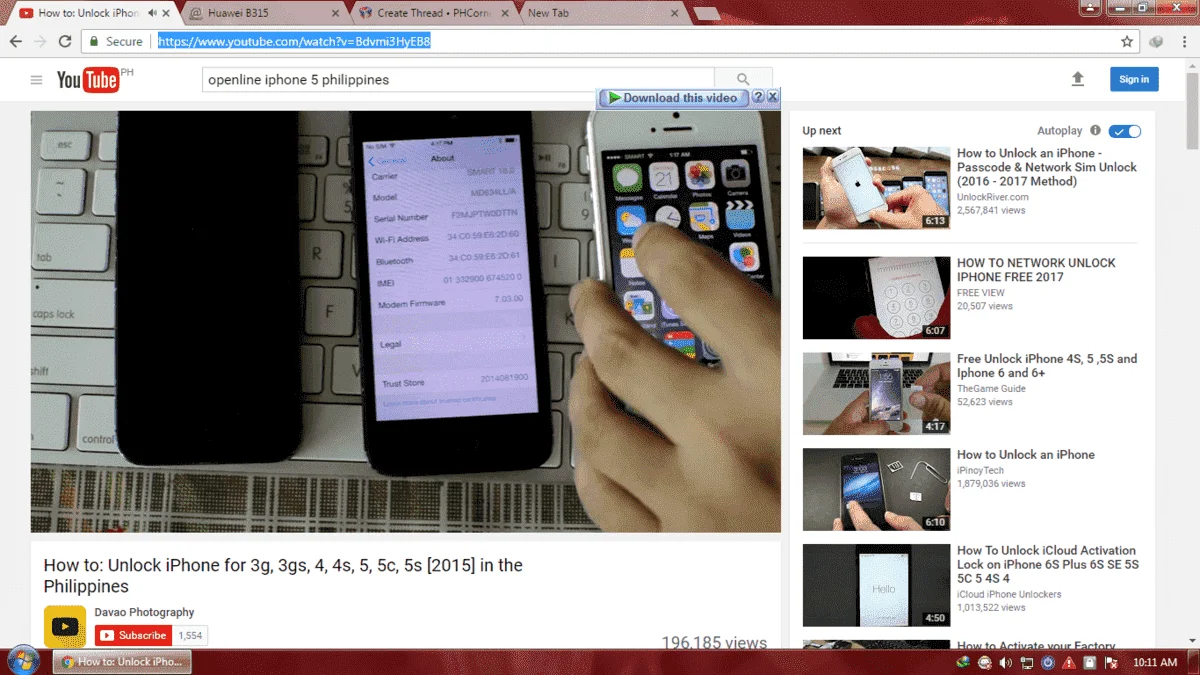Click the 4:17 duration video thumbnail
The width and height of the screenshot is (1200, 675).
pyautogui.click(x=876, y=394)
